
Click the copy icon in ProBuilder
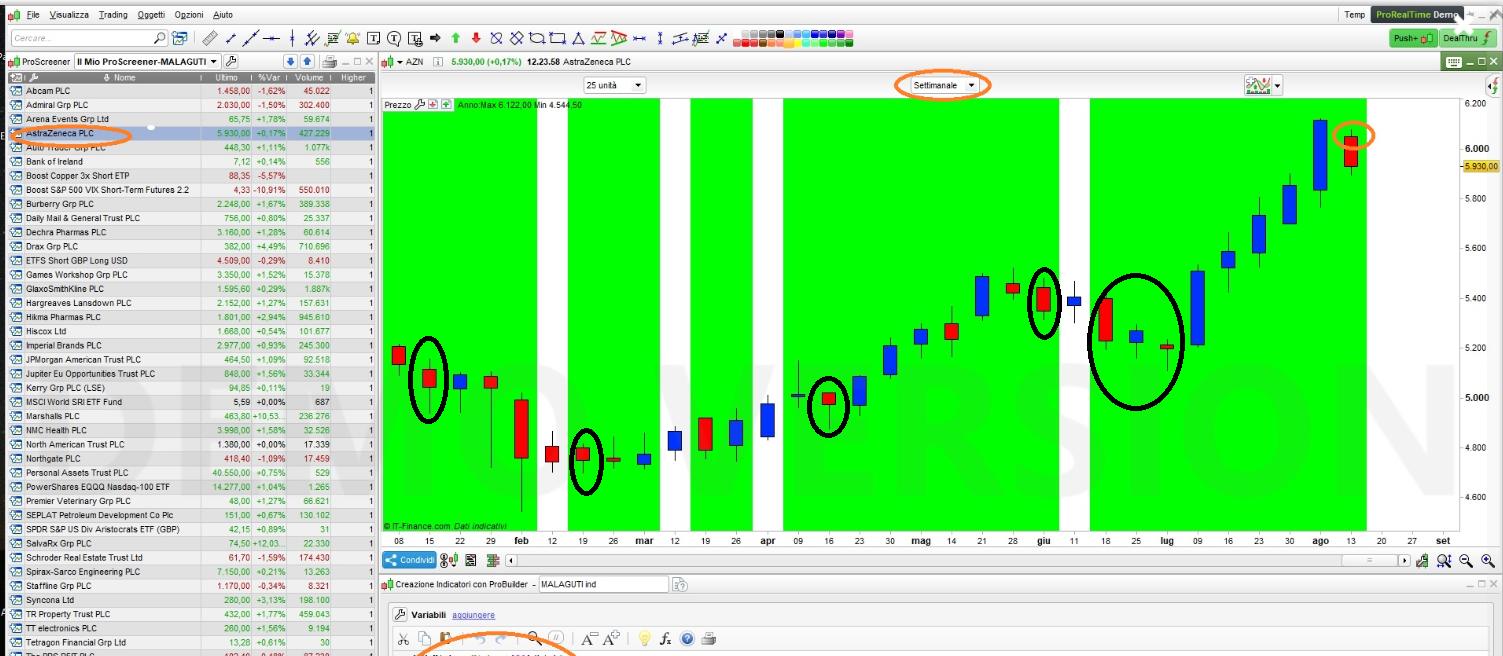[424, 638]
